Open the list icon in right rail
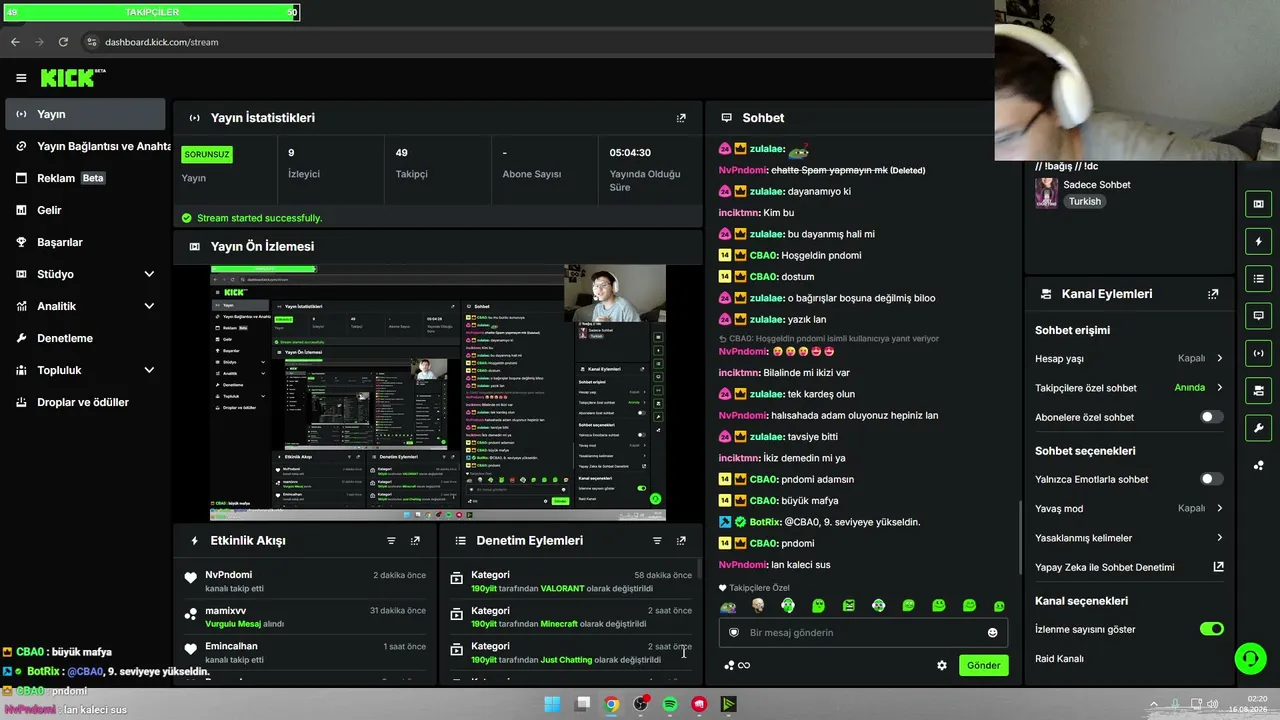Viewport: 1280px width, 720px height. 1258,278
